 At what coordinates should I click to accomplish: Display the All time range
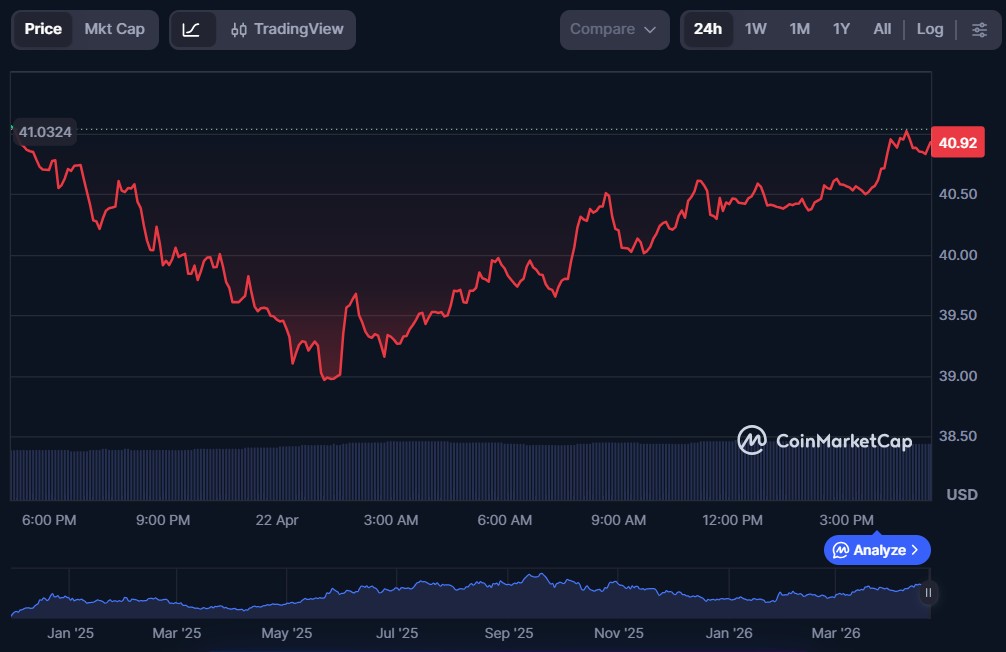tap(882, 29)
